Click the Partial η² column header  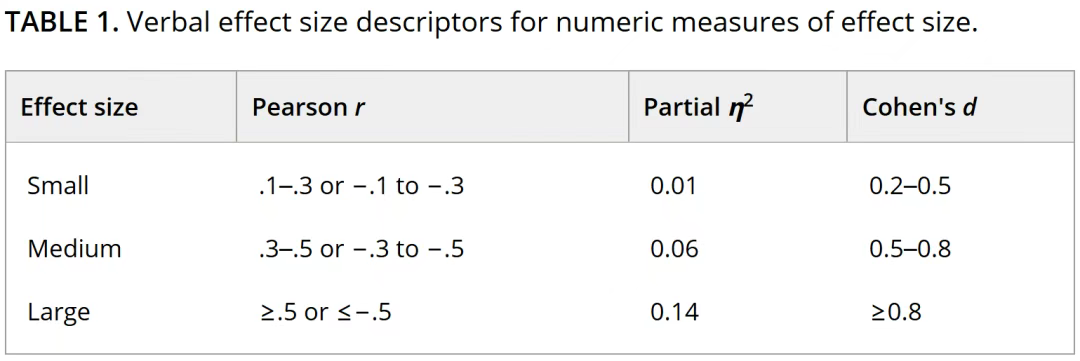698,107
